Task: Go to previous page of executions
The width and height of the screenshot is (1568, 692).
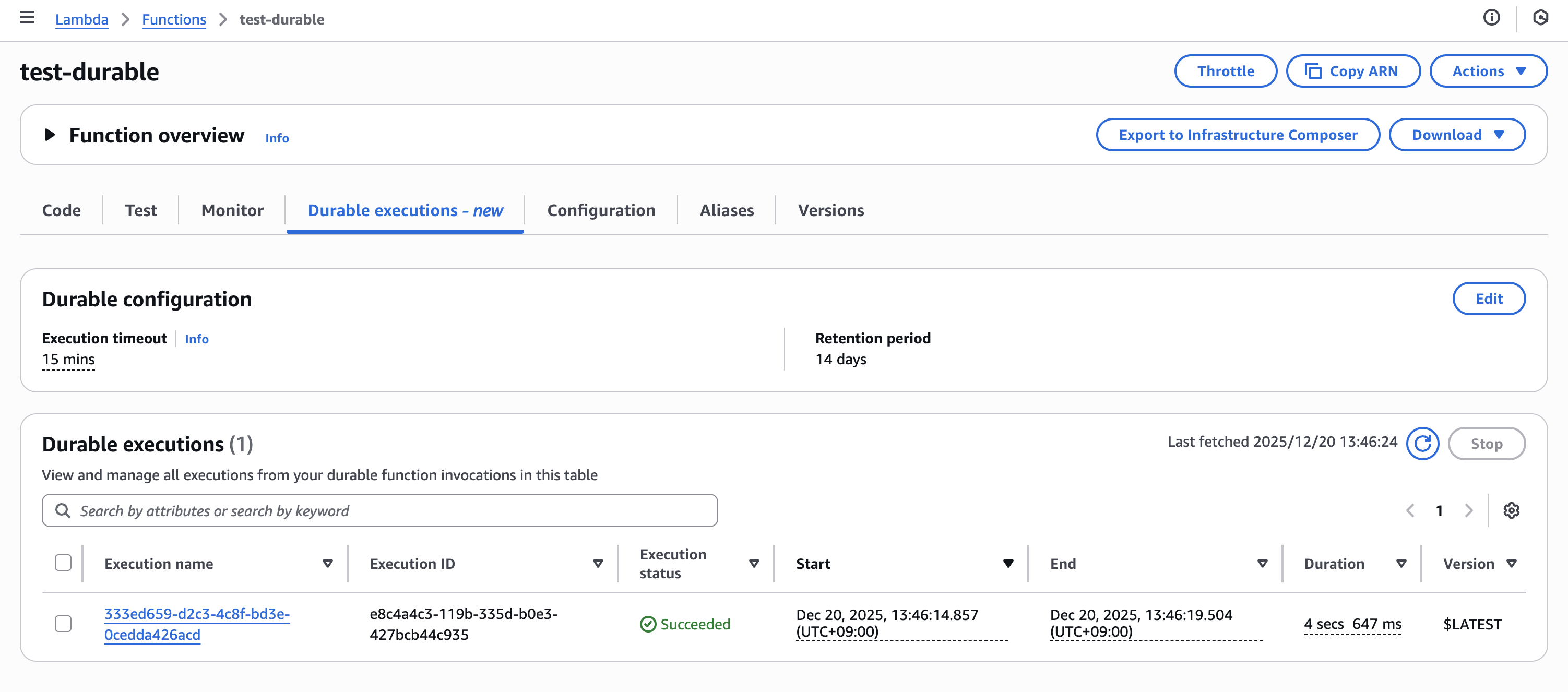Action: pos(1410,510)
